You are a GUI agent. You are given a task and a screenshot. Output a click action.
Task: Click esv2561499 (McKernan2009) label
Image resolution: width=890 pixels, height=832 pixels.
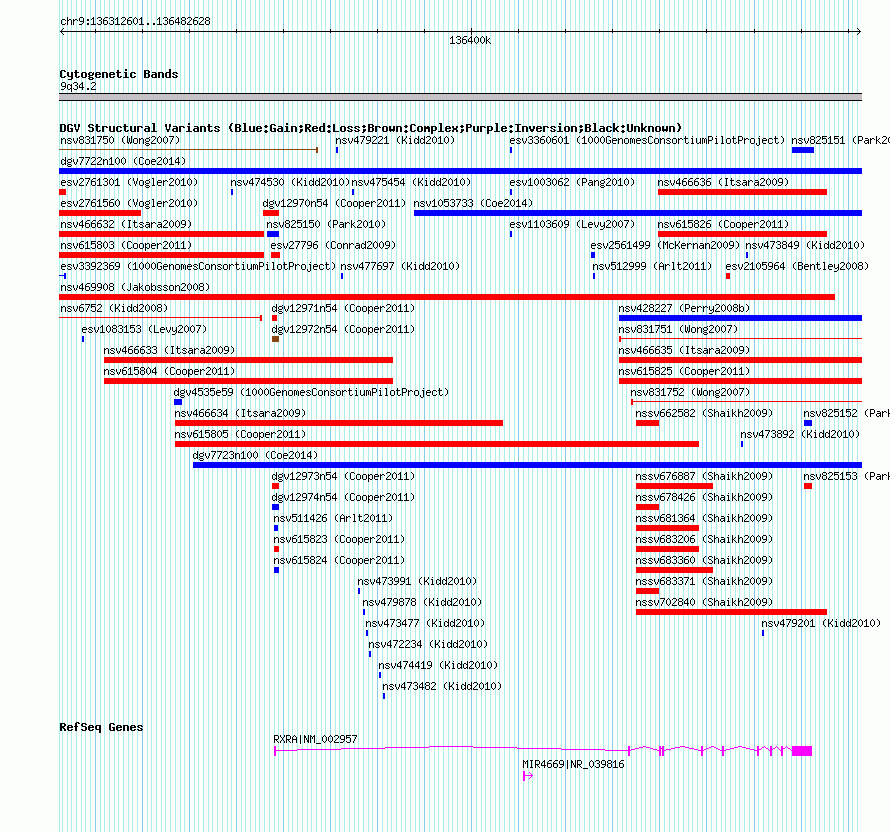tap(665, 245)
